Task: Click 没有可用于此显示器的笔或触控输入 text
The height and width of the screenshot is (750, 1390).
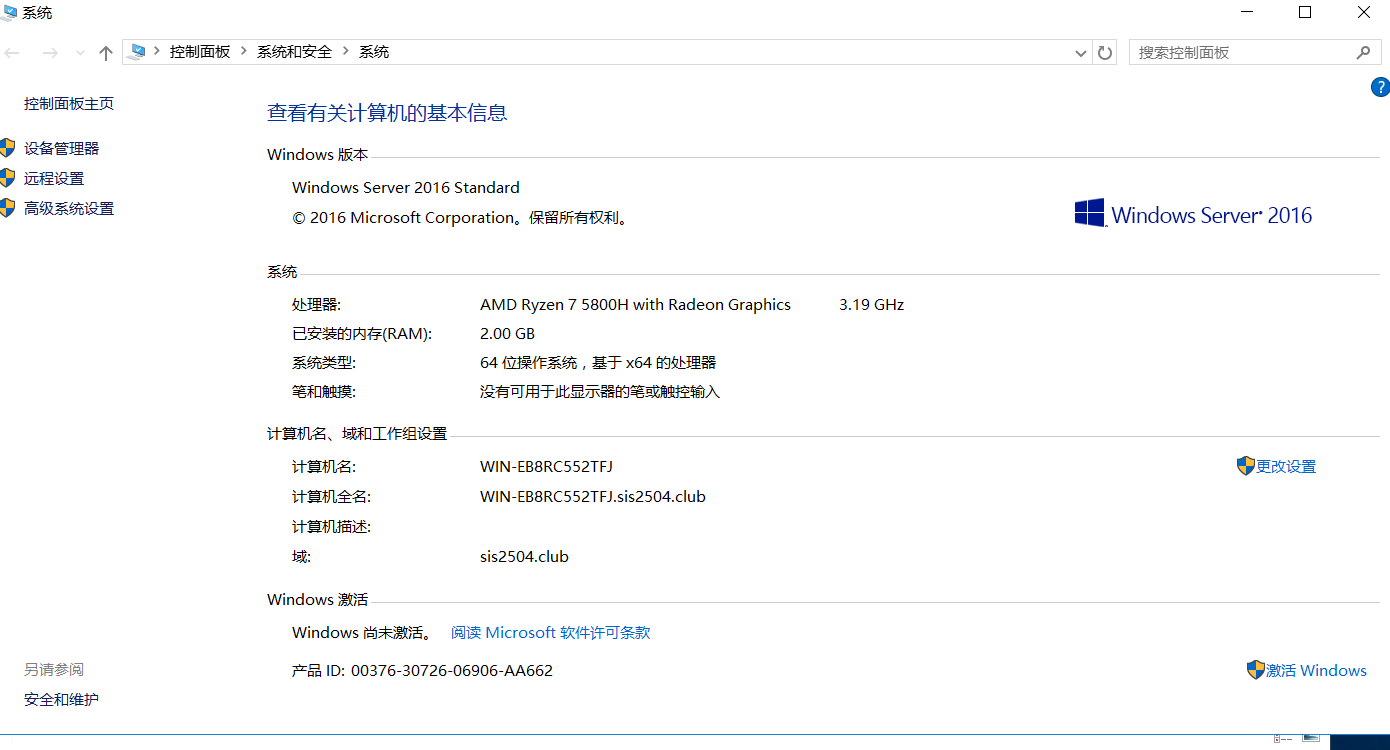Action: coord(600,392)
